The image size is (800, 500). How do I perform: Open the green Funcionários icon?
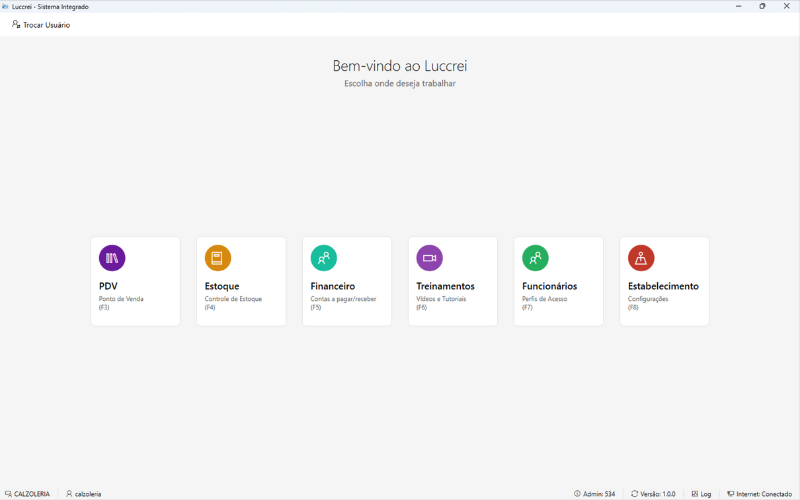(x=535, y=258)
